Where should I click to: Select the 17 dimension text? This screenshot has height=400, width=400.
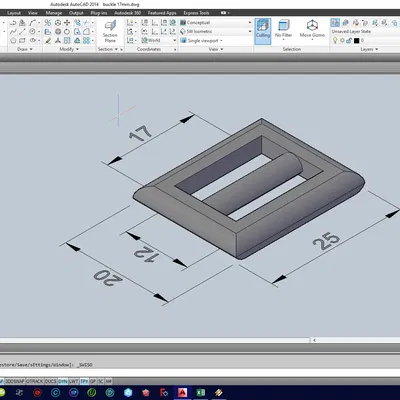pos(140,134)
